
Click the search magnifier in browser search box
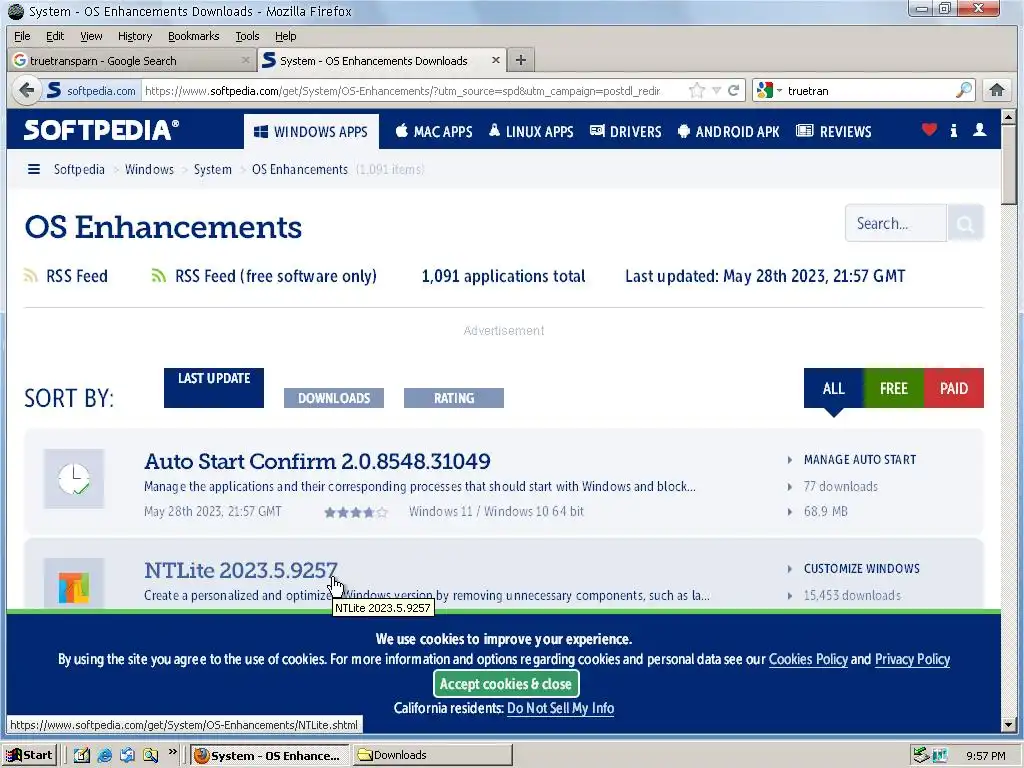coord(963,90)
